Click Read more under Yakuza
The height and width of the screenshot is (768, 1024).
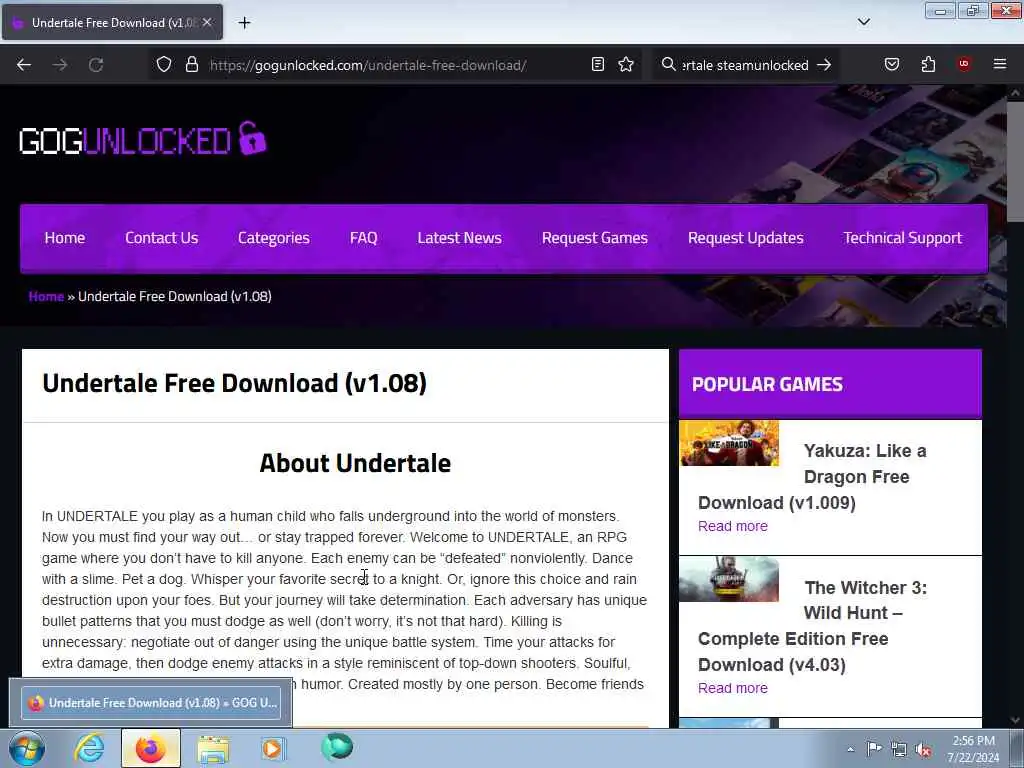tap(733, 526)
